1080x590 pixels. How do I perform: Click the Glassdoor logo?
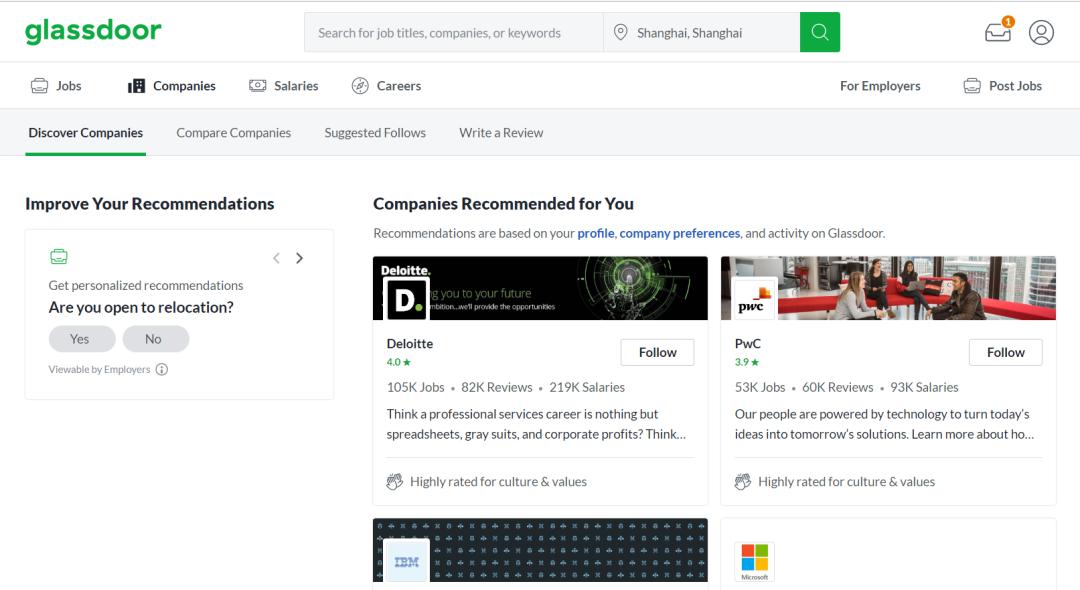pos(93,31)
